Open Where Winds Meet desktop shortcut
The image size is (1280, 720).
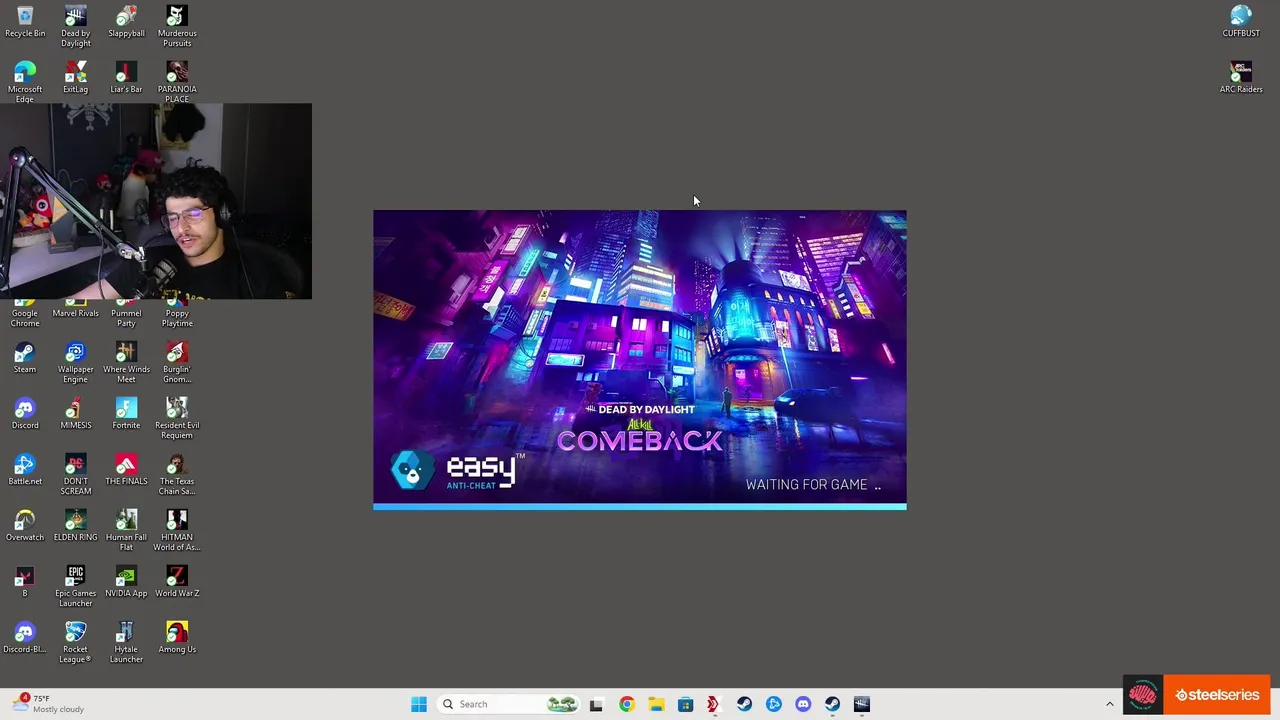click(126, 362)
